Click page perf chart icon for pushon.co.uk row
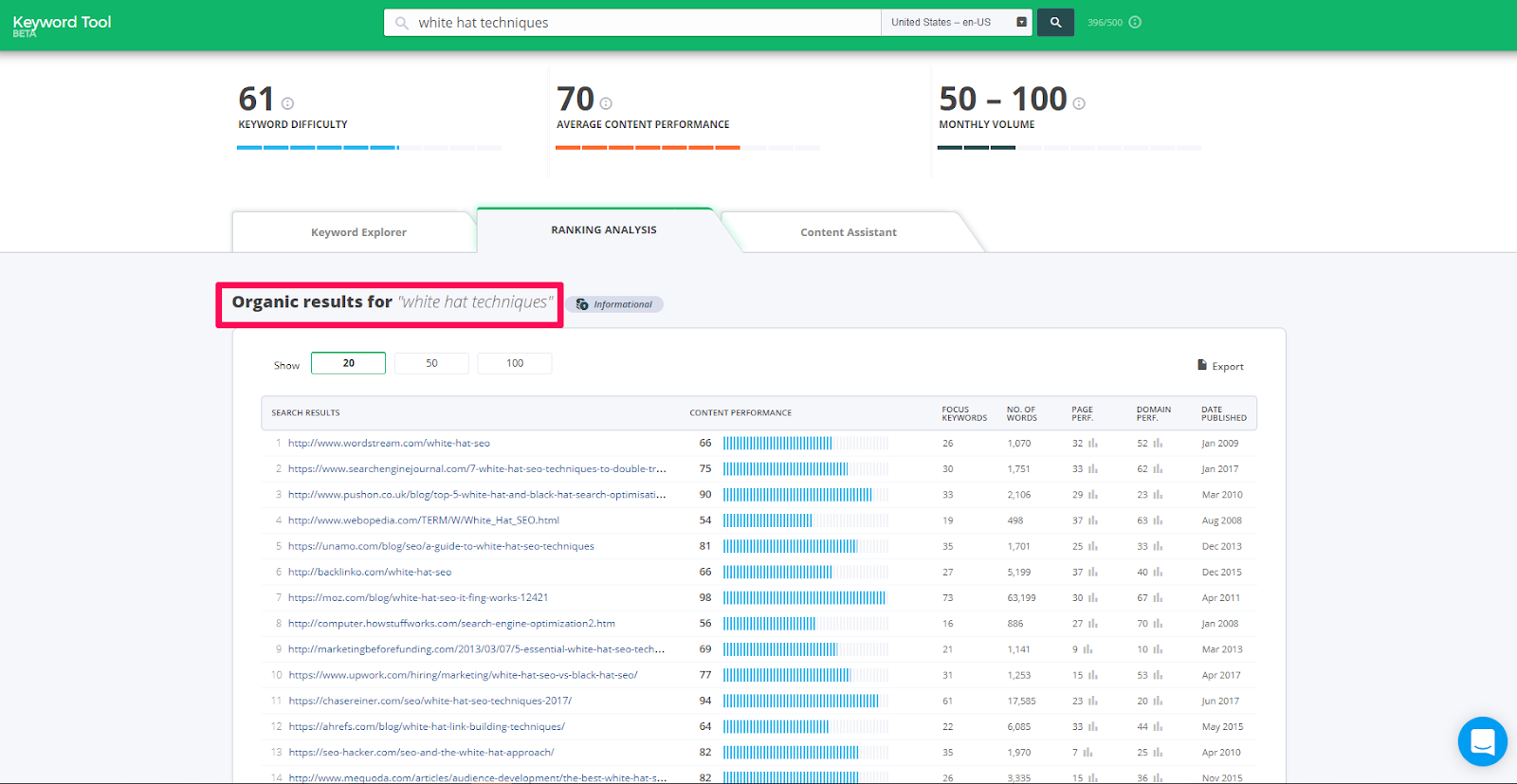The height and width of the screenshot is (784, 1517). 1093,494
